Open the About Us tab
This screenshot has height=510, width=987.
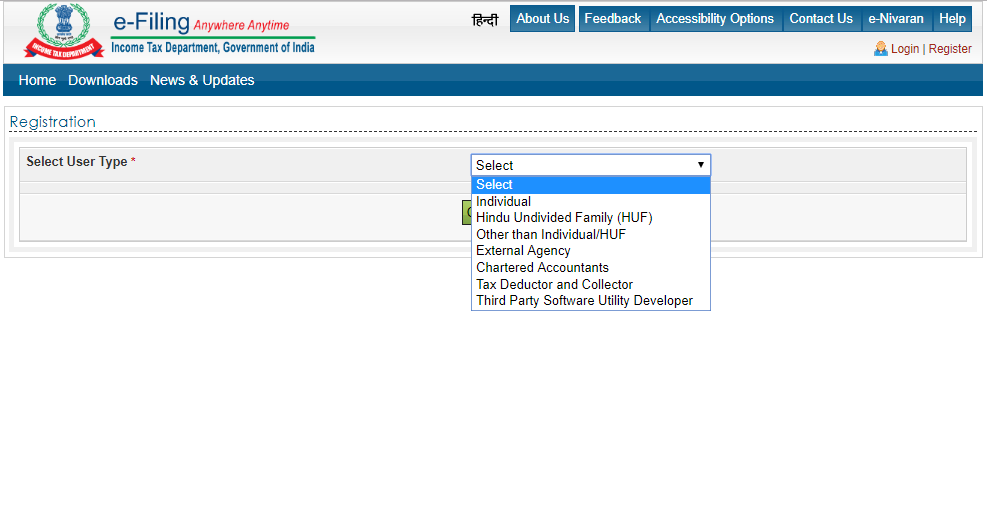543,19
